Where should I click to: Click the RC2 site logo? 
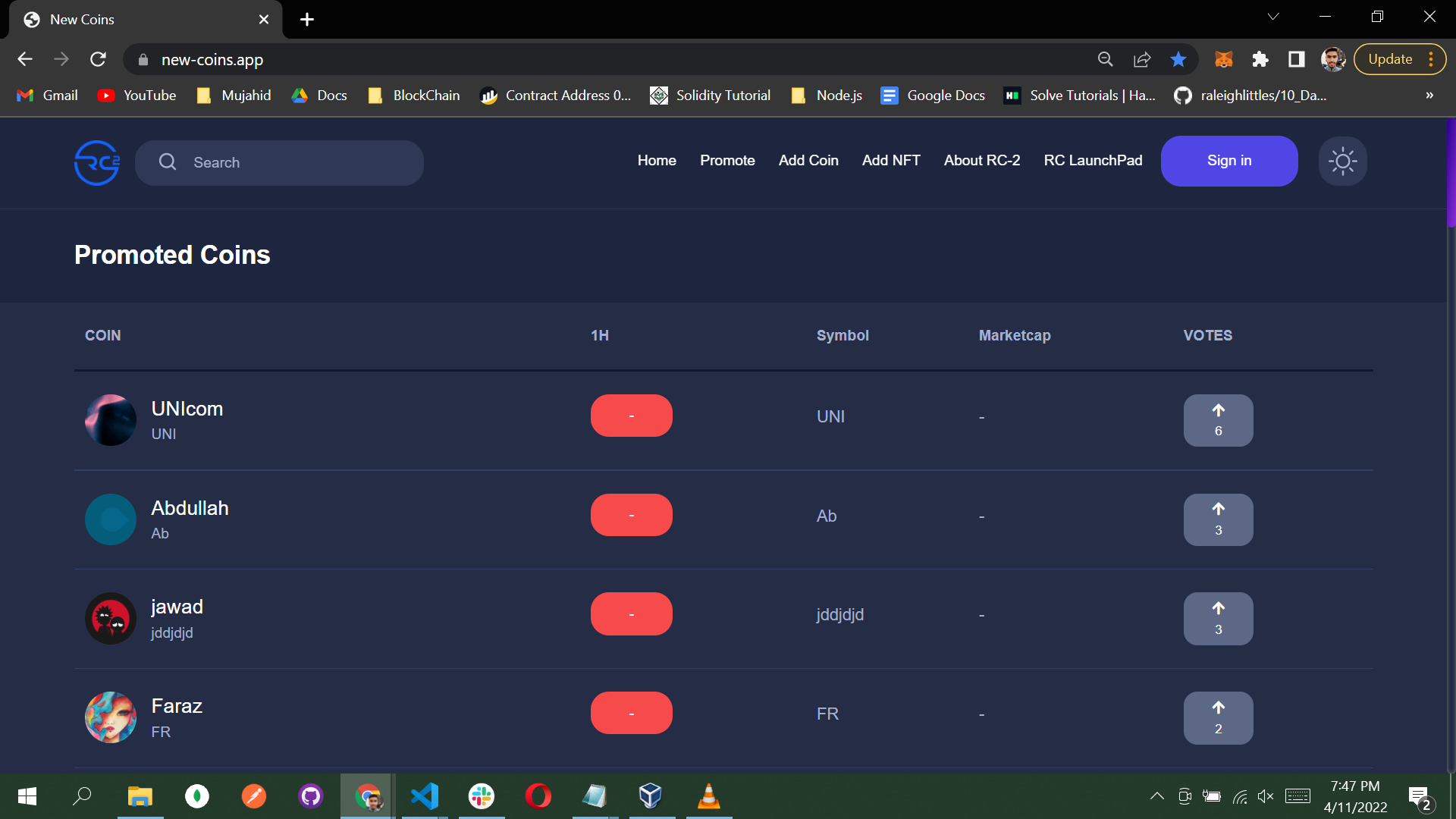tap(97, 162)
